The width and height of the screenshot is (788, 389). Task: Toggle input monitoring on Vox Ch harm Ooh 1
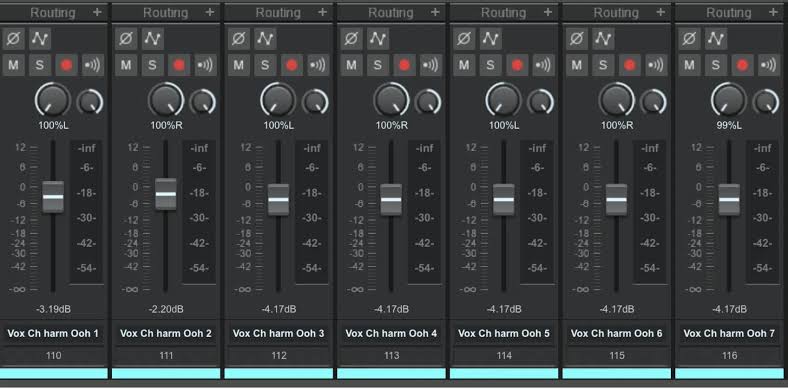93,65
